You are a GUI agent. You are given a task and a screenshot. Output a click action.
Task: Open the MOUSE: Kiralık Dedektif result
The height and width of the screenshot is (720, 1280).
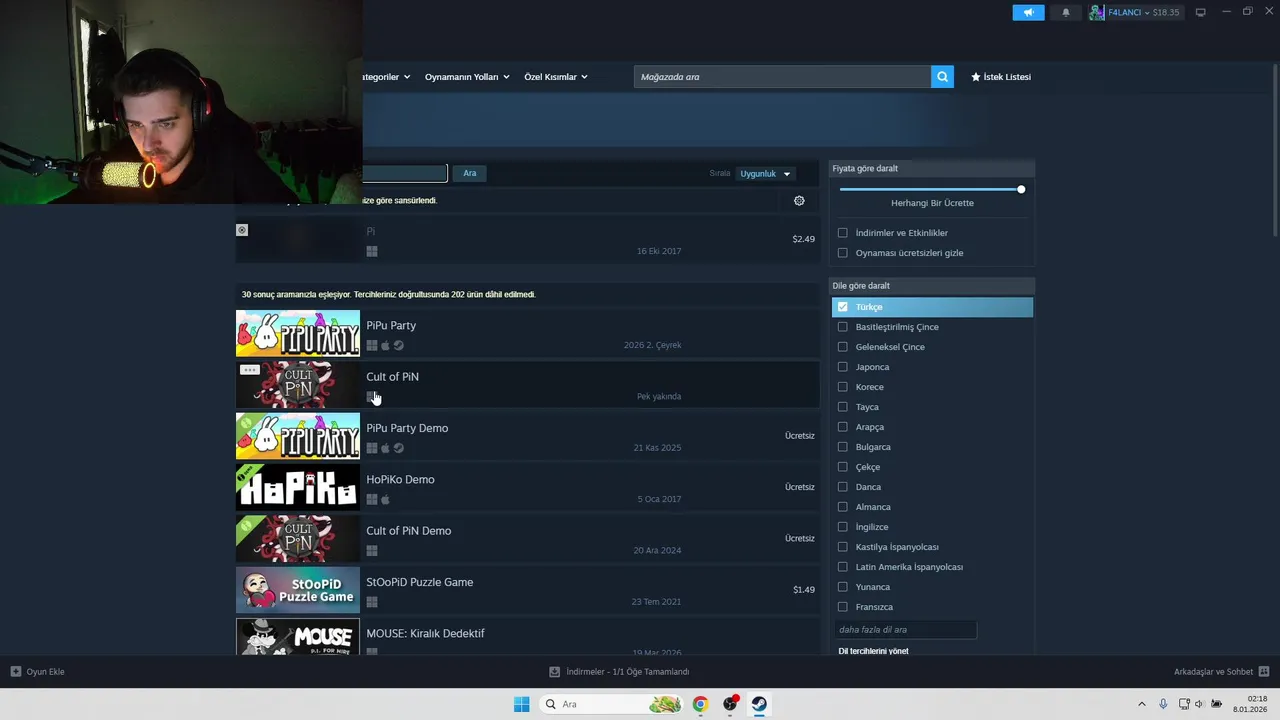pos(527,637)
